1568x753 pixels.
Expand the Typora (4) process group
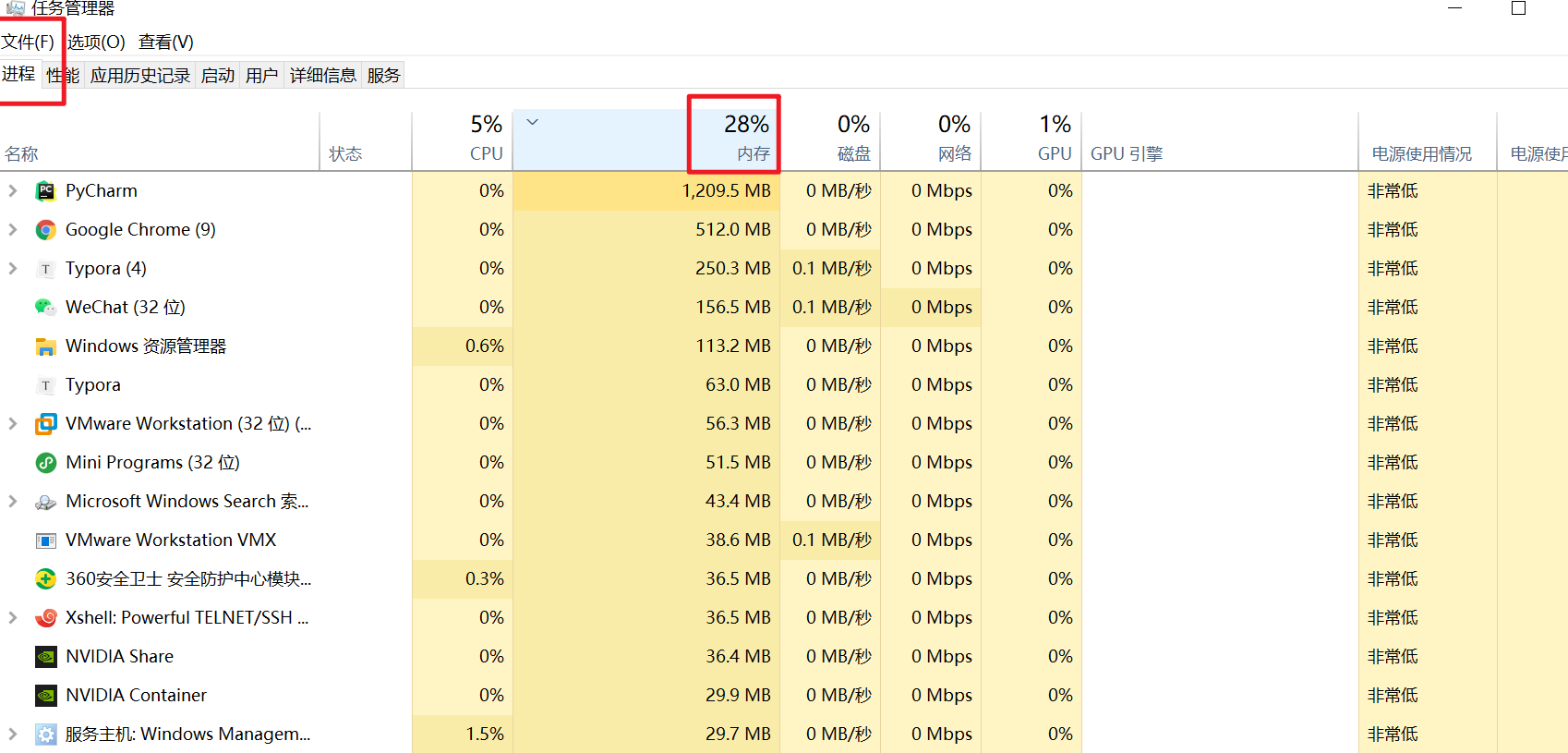click(x=13, y=269)
